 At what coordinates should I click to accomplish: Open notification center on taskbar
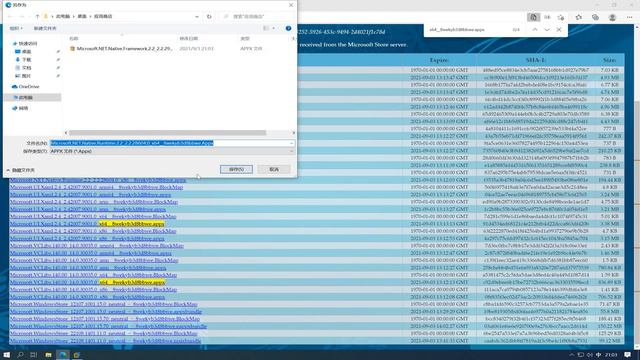627,355
